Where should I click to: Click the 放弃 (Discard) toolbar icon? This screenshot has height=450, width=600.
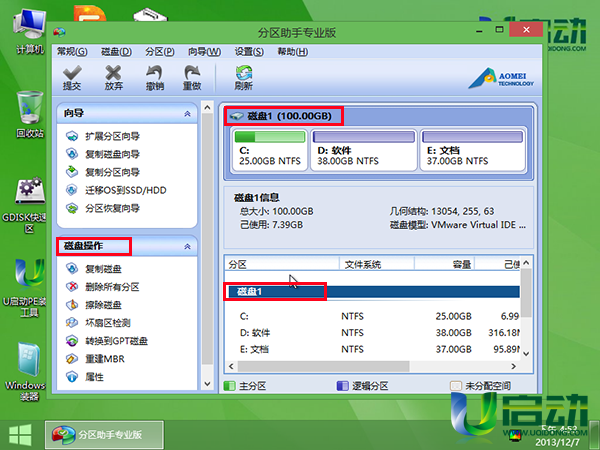(114, 78)
